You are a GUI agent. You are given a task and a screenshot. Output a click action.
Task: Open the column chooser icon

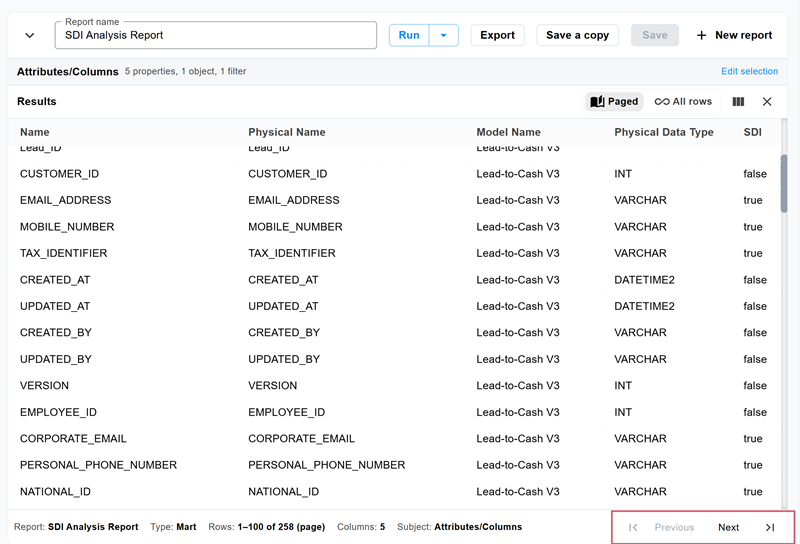point(738,102)
